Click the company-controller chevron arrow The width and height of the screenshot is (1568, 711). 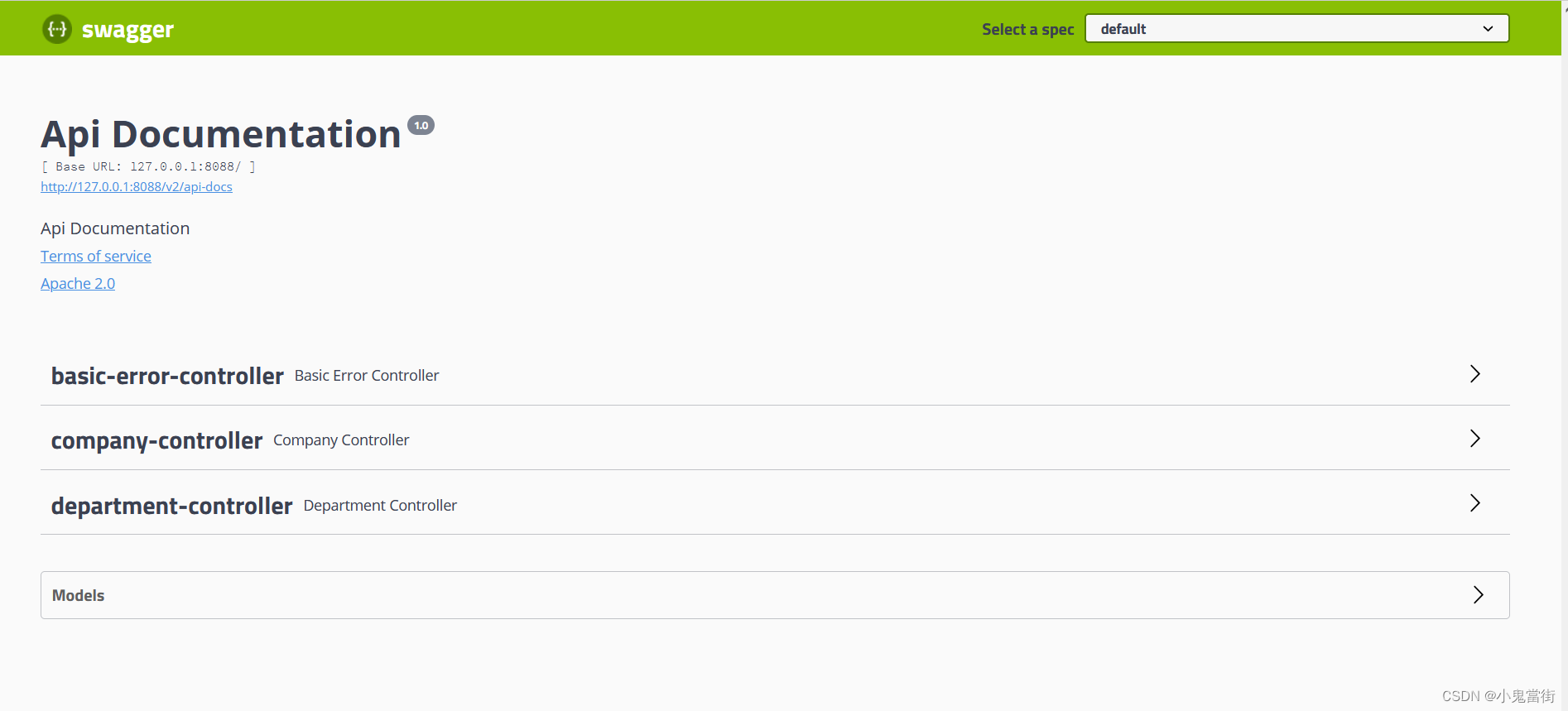[x=1474, y=439]
